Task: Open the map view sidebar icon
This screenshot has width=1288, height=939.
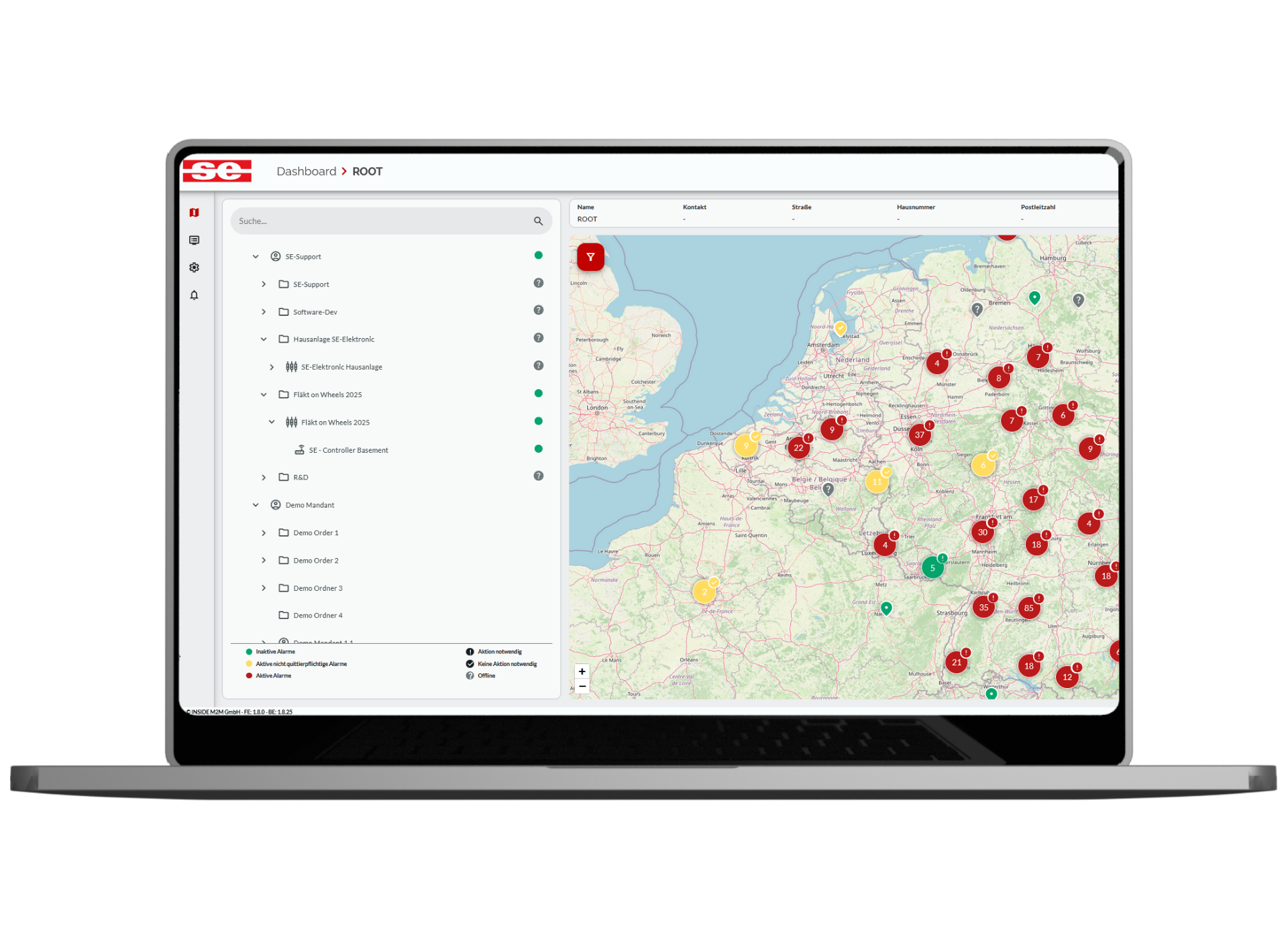Action: 194,213
